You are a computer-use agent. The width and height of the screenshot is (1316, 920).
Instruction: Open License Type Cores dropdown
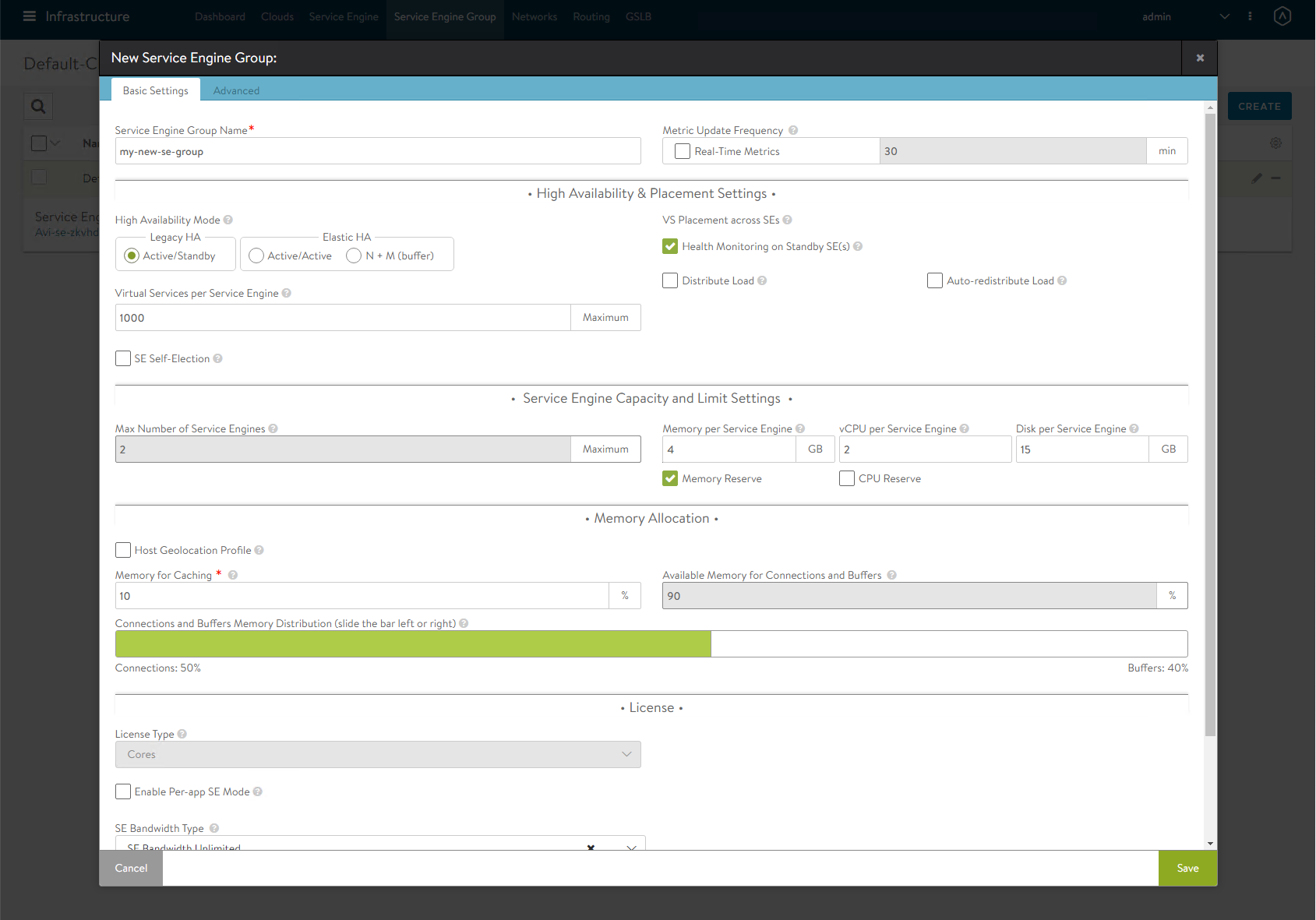click(378, 754)
